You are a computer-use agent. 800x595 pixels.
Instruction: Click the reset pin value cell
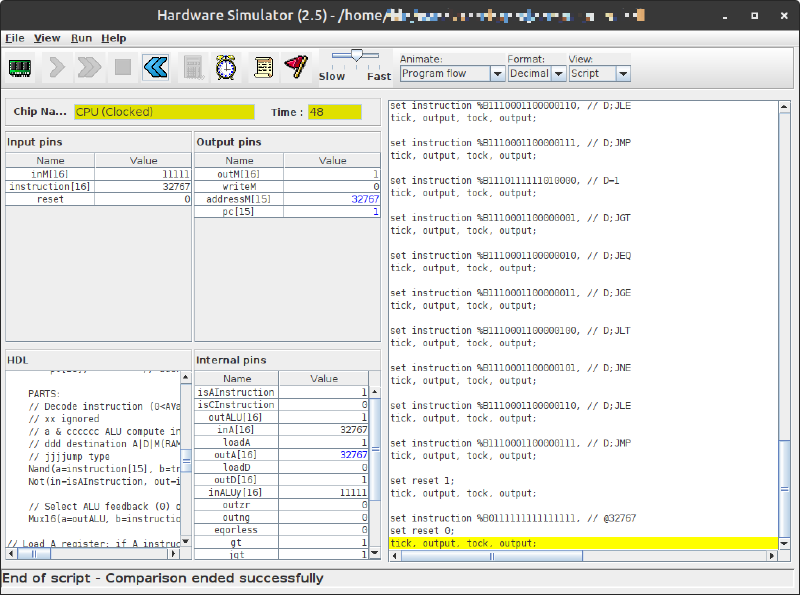[143, 199]
